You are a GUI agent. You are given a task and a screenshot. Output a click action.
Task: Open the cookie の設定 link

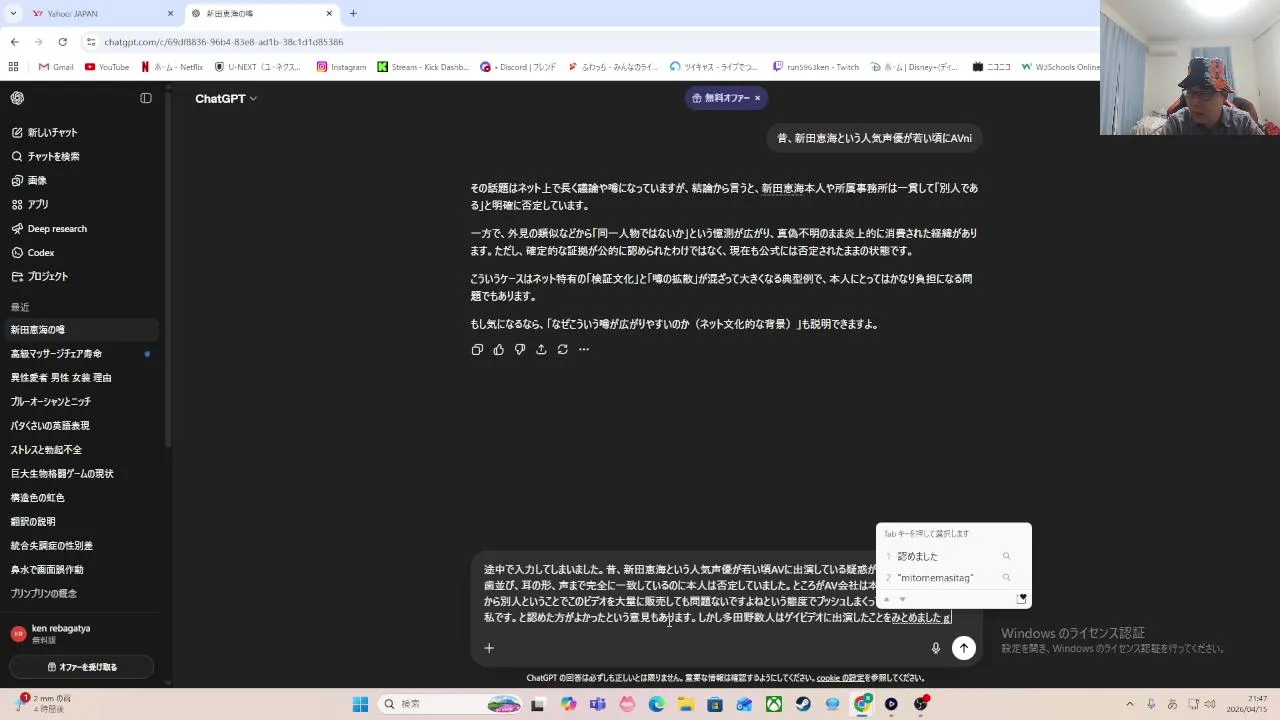click(840, 678)
